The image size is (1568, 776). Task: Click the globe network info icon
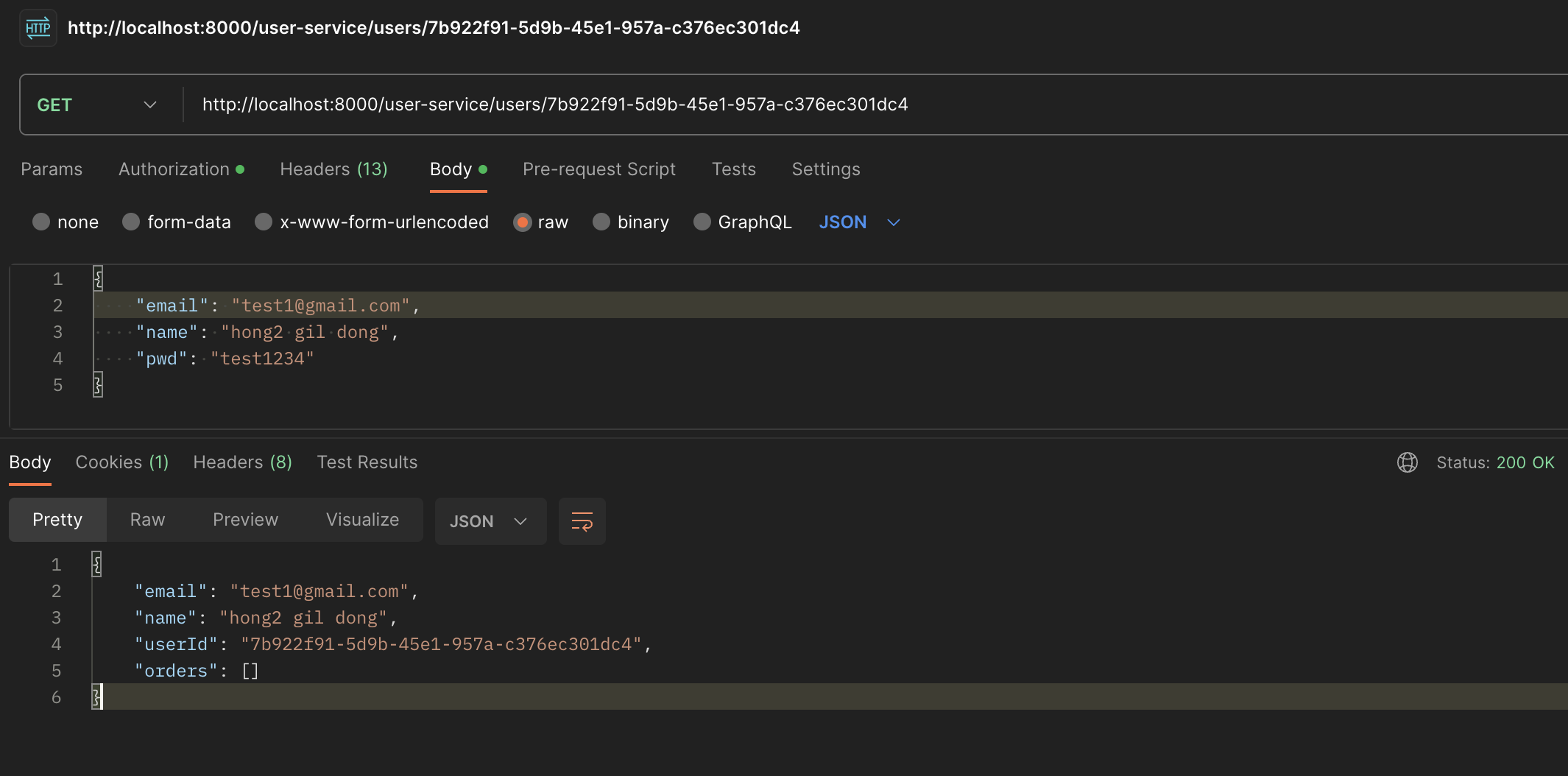point(1406,462)
